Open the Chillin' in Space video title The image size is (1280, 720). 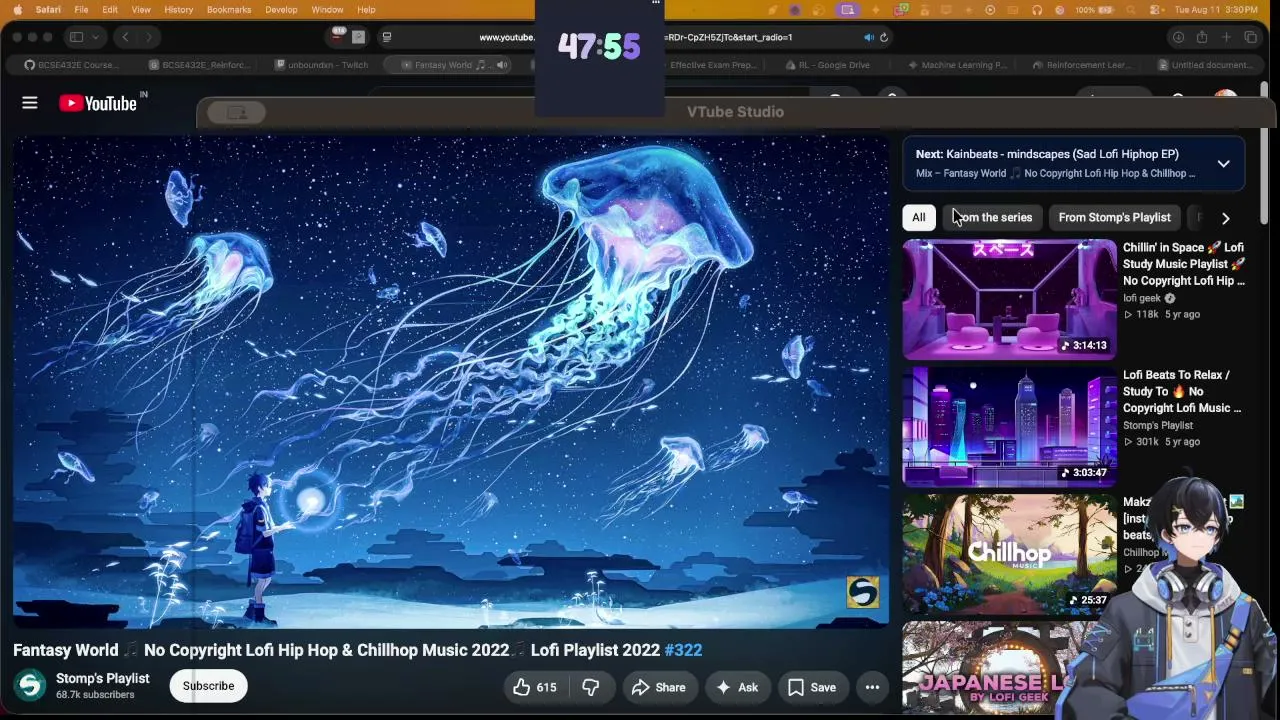click(x=1184, y=264)
